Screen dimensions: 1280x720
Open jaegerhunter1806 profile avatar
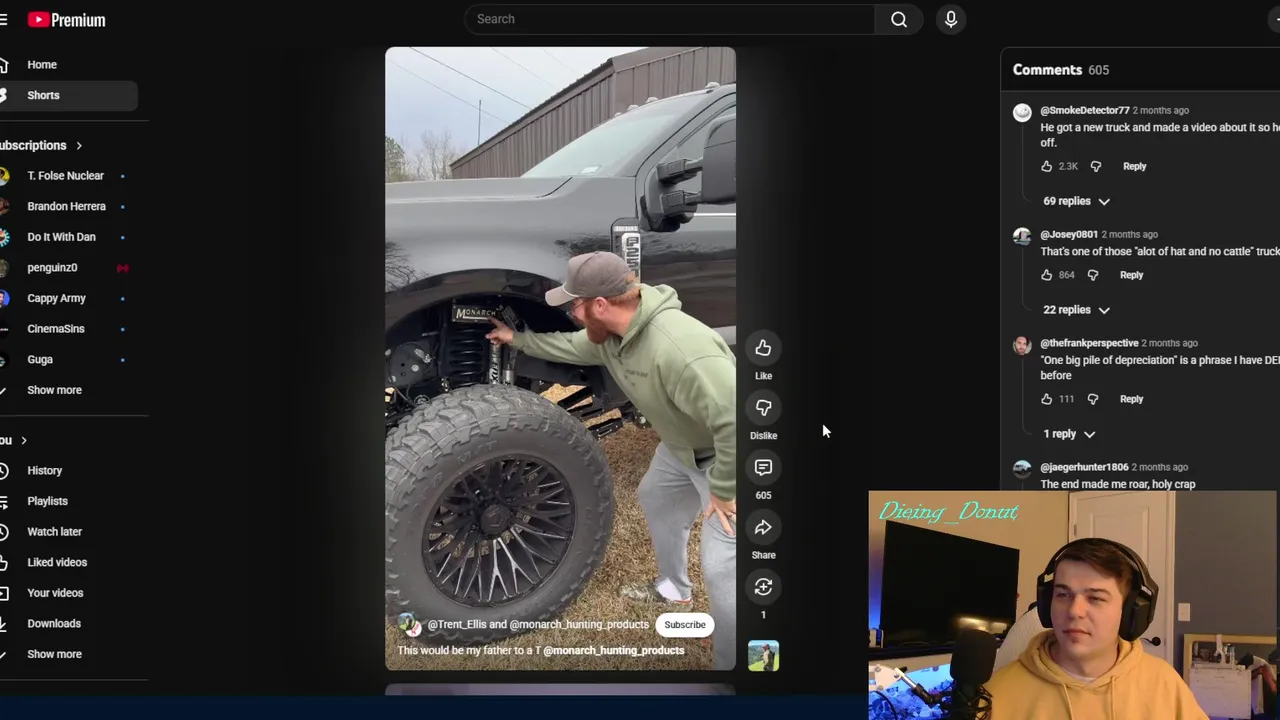(1022, 470)
